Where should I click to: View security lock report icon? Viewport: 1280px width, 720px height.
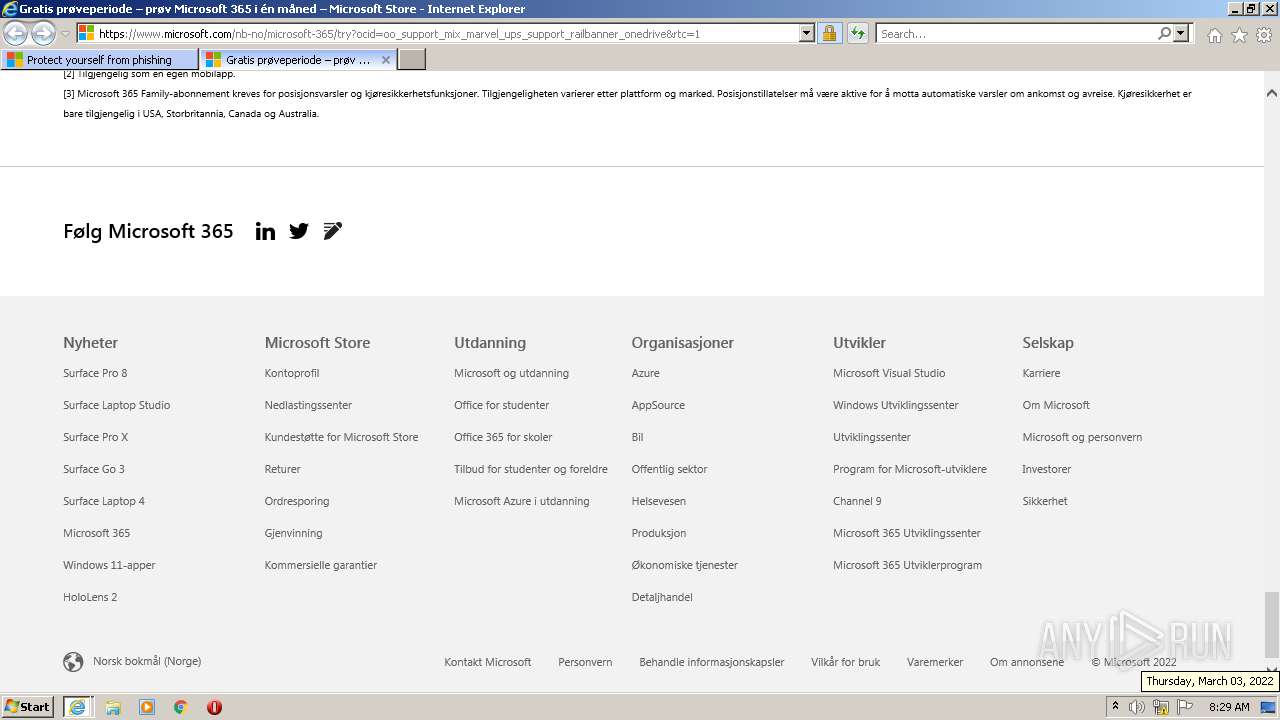tap(829, 34)
